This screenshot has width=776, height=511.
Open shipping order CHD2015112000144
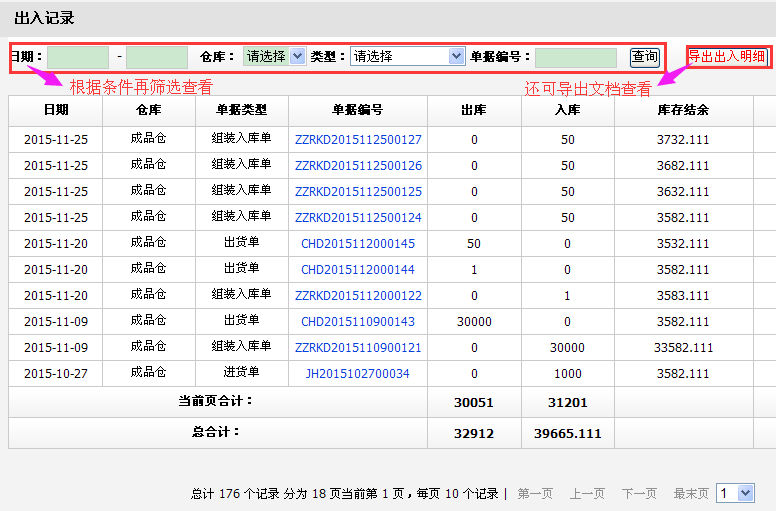[x=358, y=270]
